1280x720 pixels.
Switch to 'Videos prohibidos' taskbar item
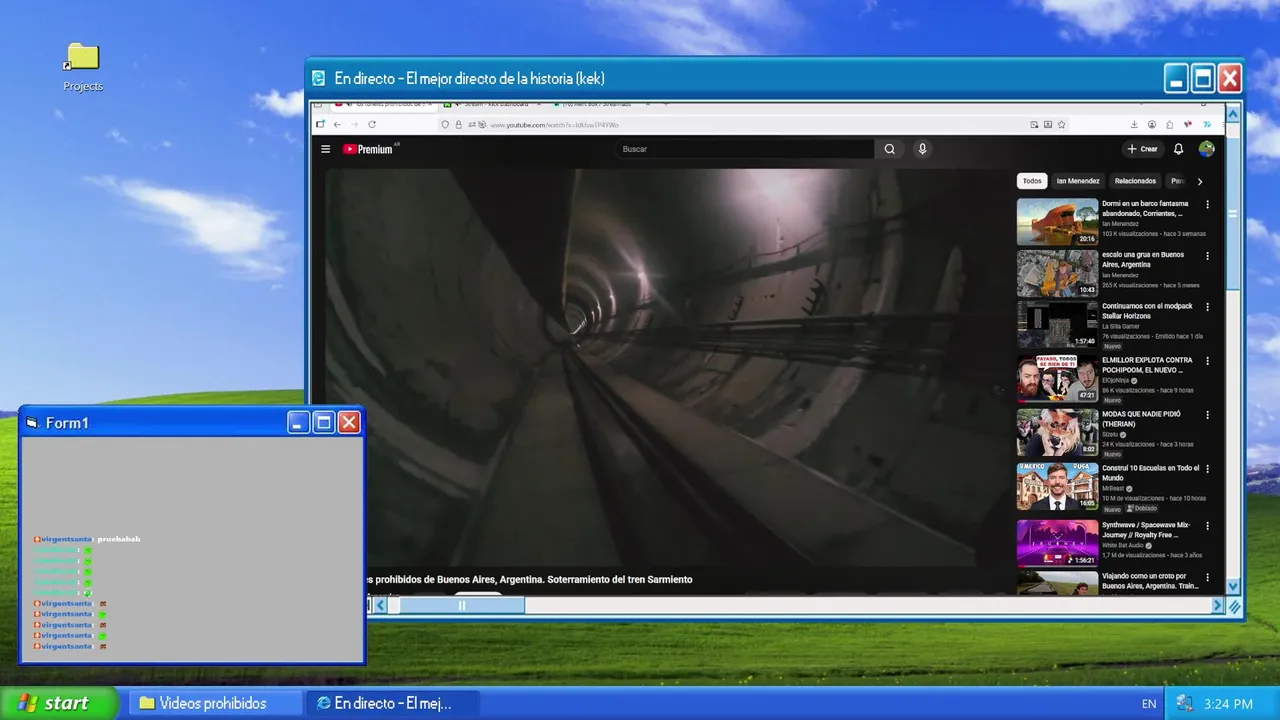[x=216, y=703]
